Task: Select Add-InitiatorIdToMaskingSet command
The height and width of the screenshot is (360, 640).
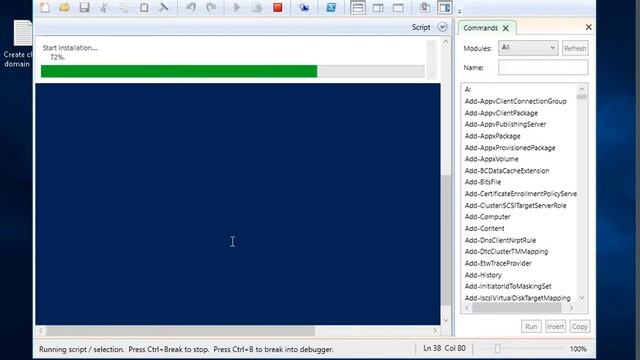Action: [x=508, y=286]
